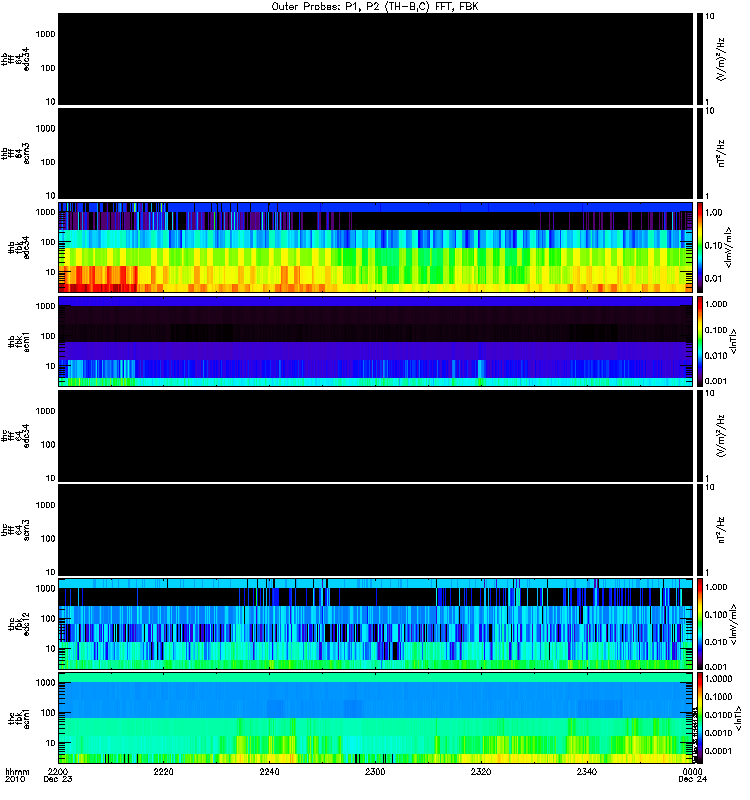Click the 0.01 value on thb fbk edc34 color bar
Image resolution: width=750 pixels, height=800 pixels.
click(x=714, y=279)
